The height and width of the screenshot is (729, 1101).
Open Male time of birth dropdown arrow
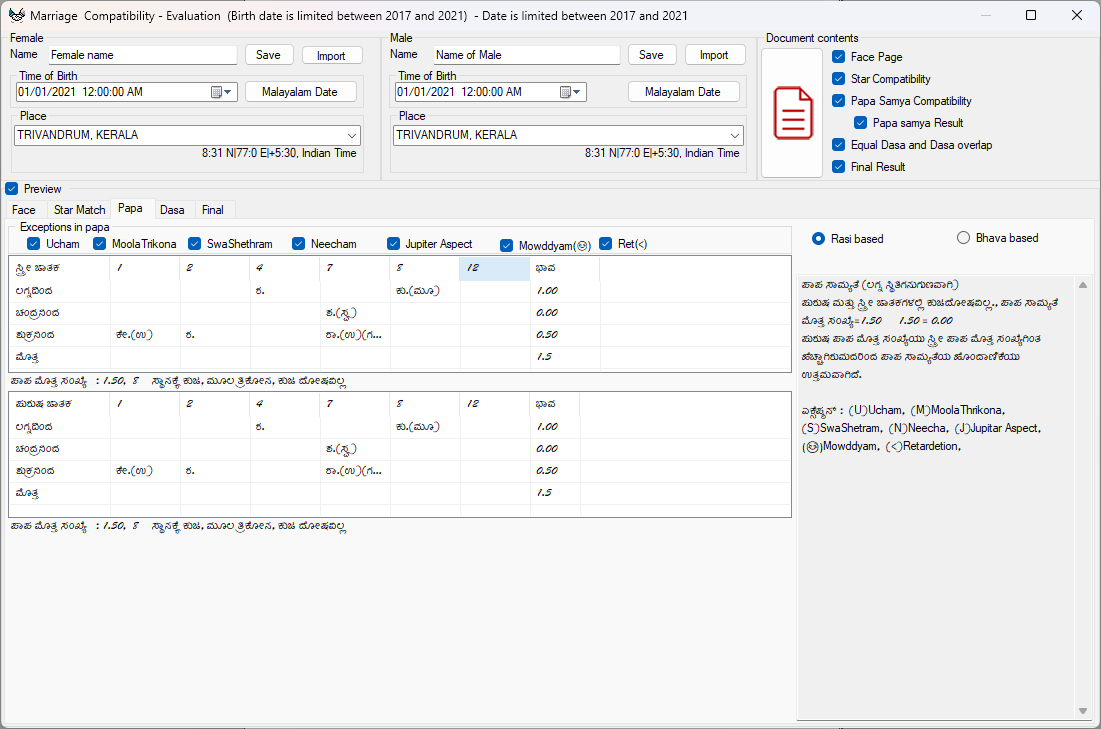coord(576,92)
